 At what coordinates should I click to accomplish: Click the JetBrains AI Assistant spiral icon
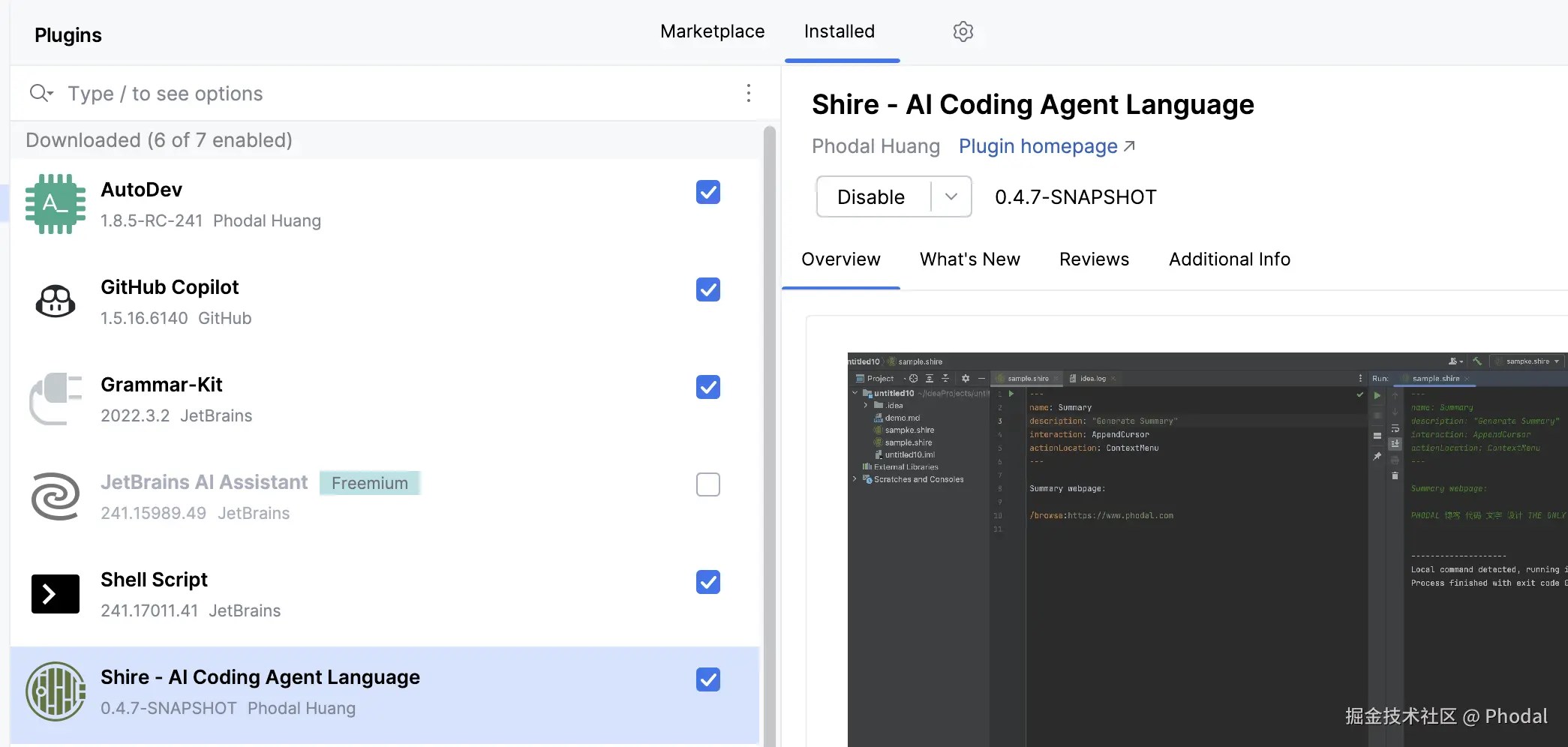click(x=56, y=496)
